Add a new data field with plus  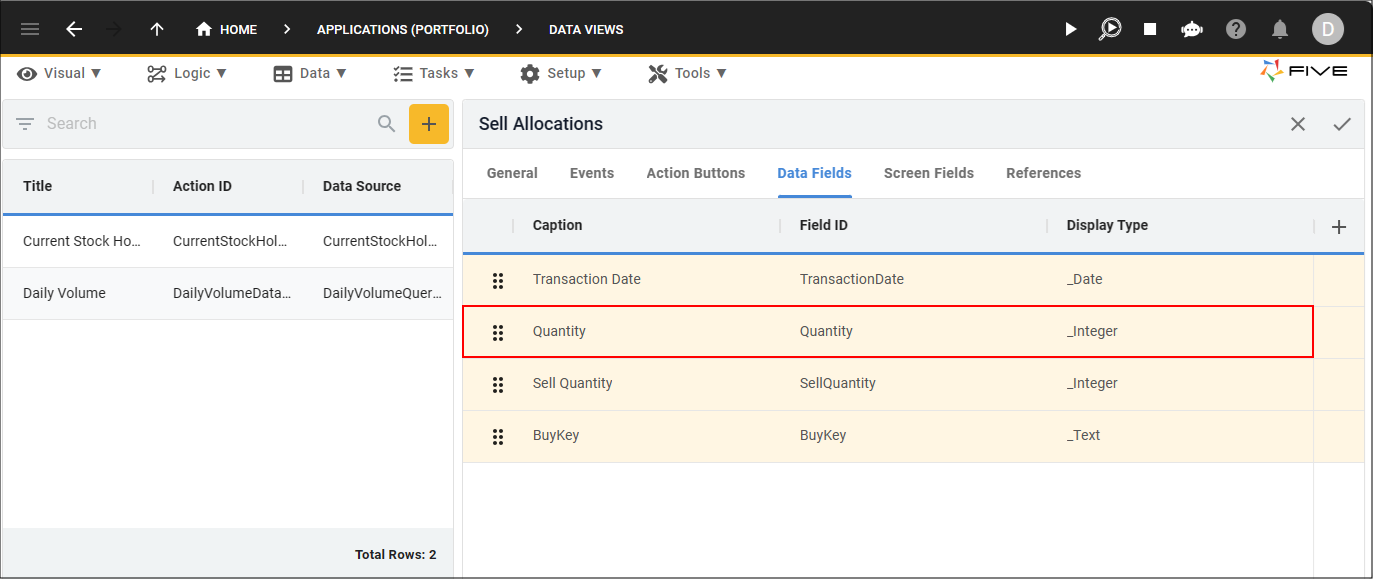[1339, 227]
